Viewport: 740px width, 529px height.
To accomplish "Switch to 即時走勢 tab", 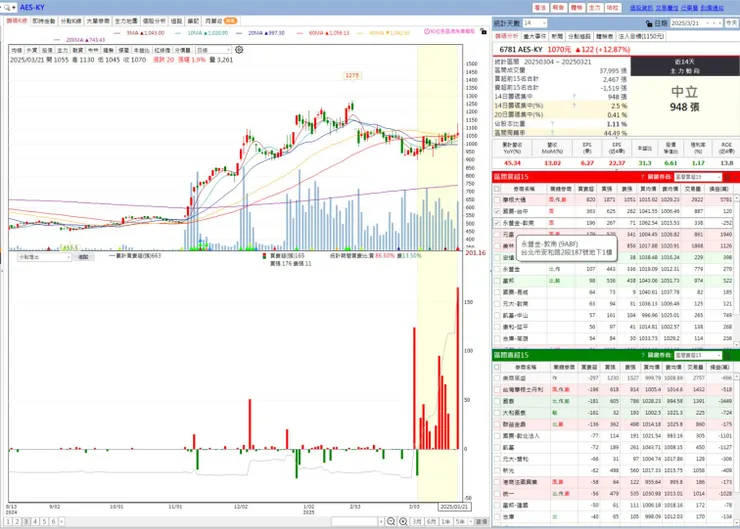I will tap(44, 21).
